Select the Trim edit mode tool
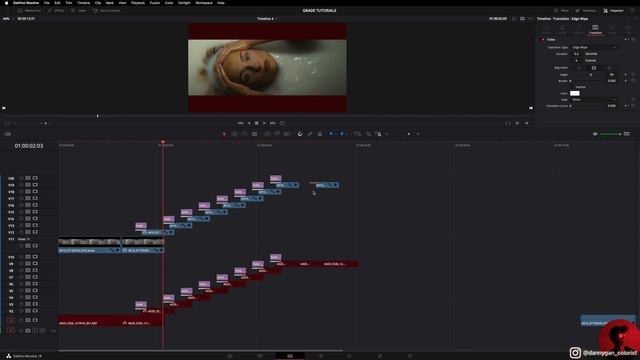This screenshot has height=360, width=640. tap(234, 134)
